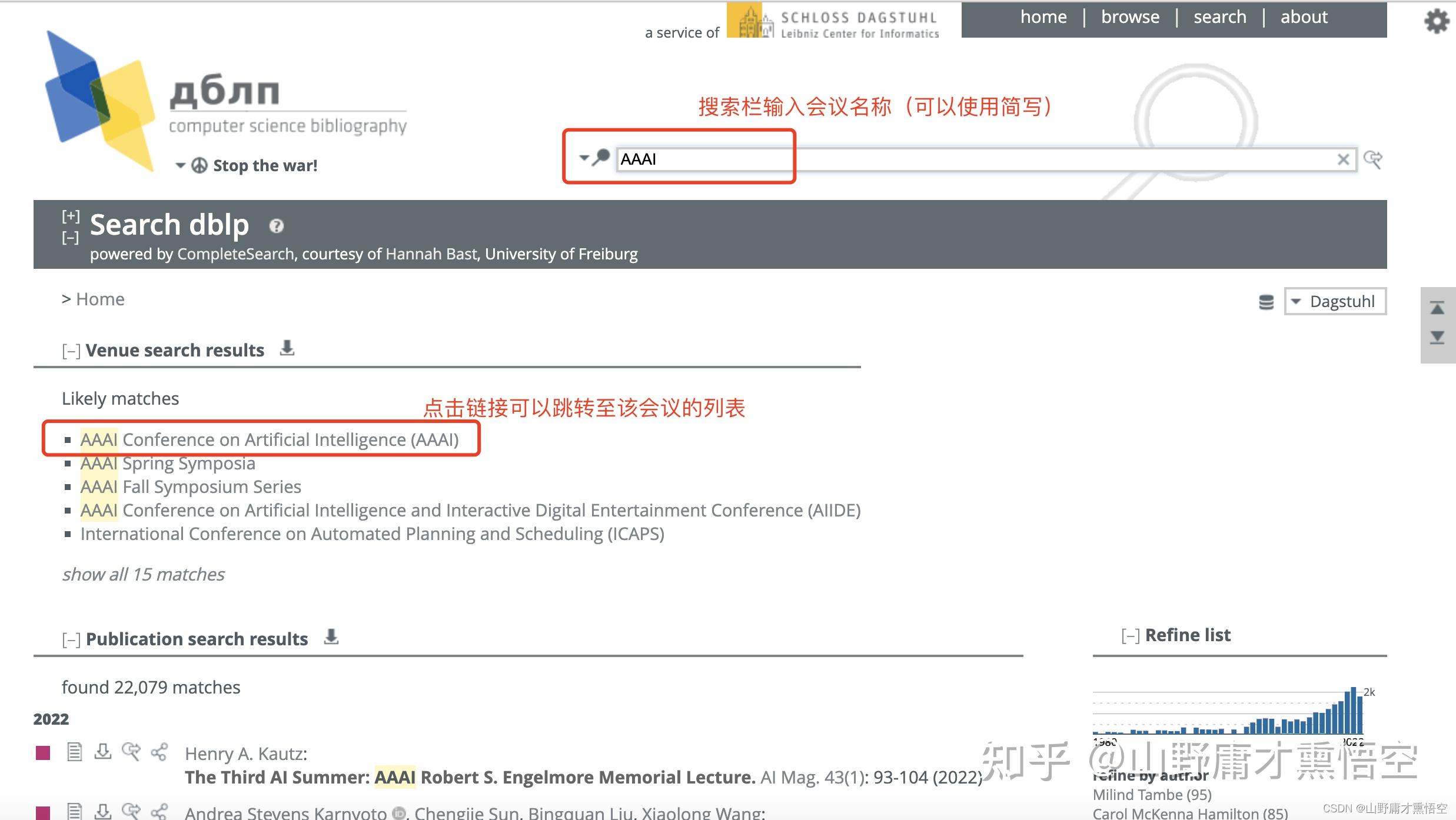Click the dblp logo
The height and width of the screenshot is (820, 1456).
(226, 101)
